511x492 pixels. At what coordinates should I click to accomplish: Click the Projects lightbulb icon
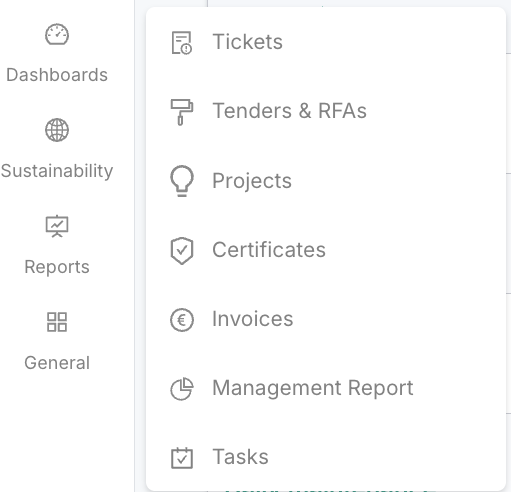(x=182, y=181)
